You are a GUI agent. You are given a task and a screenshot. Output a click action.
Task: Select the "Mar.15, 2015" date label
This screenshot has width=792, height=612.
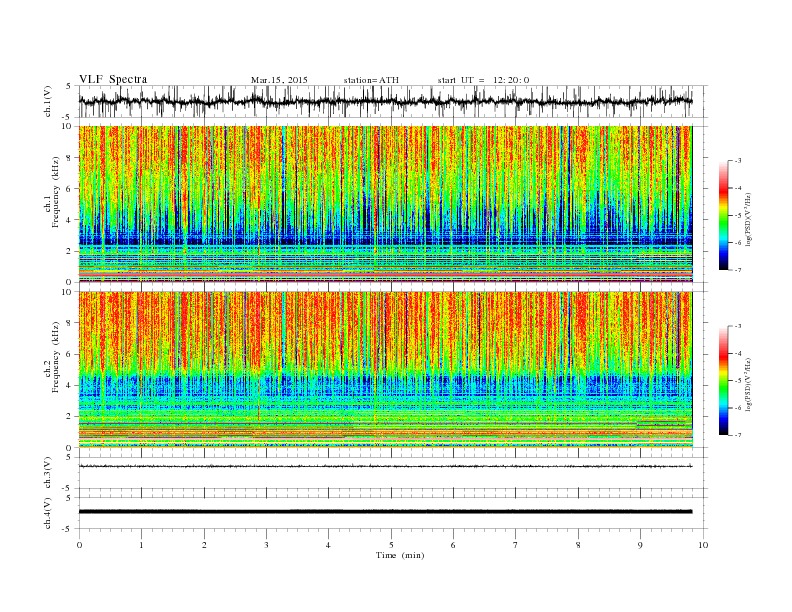pyautogui.click(x=279, y=80)
